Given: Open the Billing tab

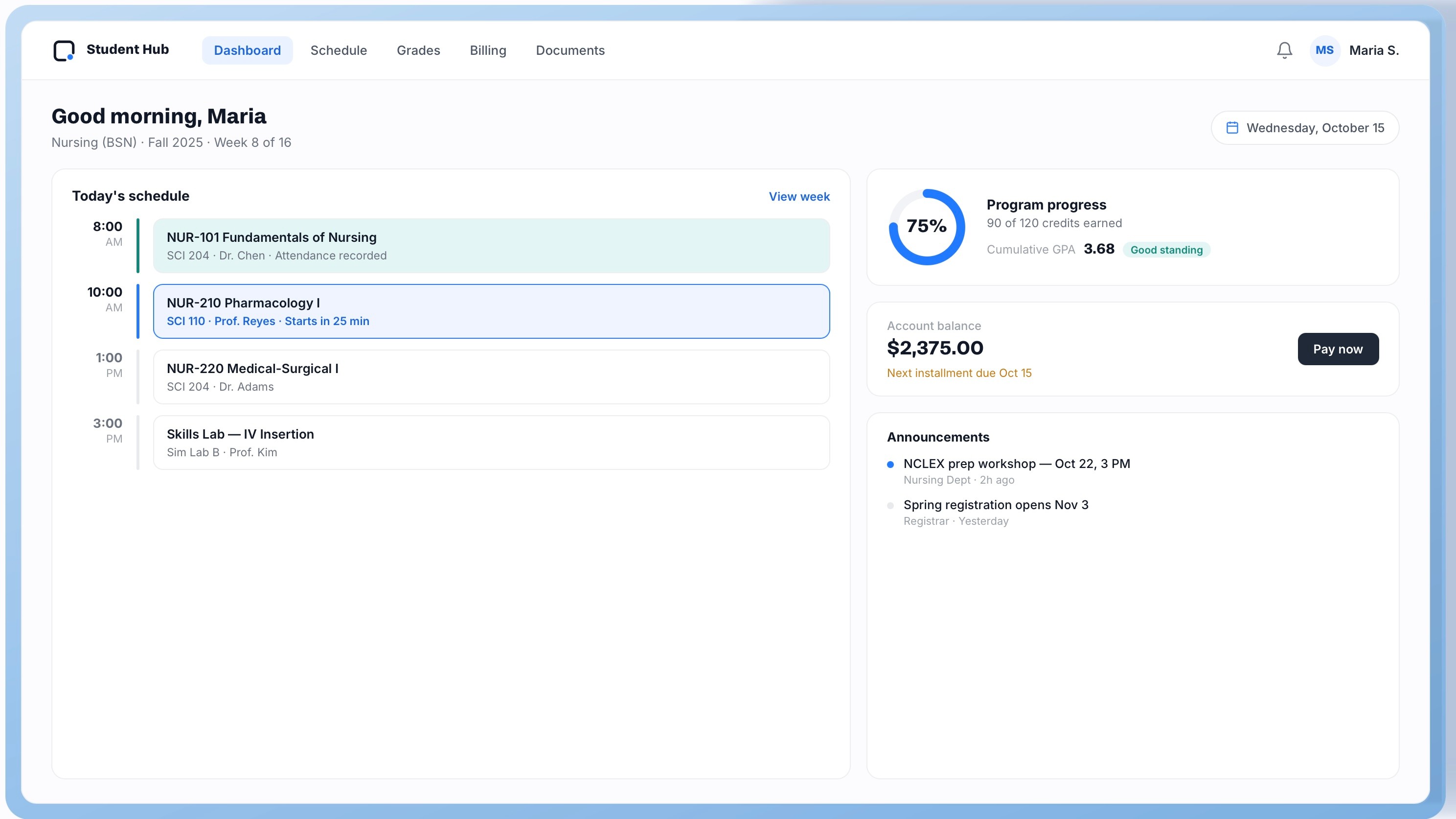Looking at the screenshot, I should (x=488, y=50).
